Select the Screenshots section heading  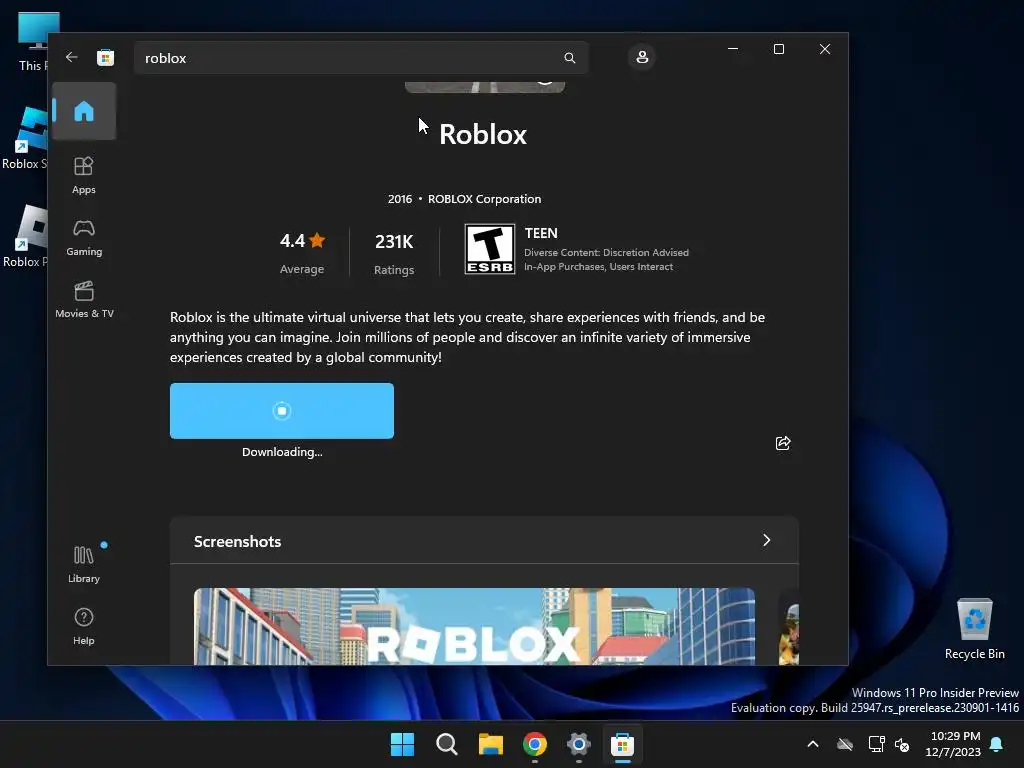coord(237,541)
